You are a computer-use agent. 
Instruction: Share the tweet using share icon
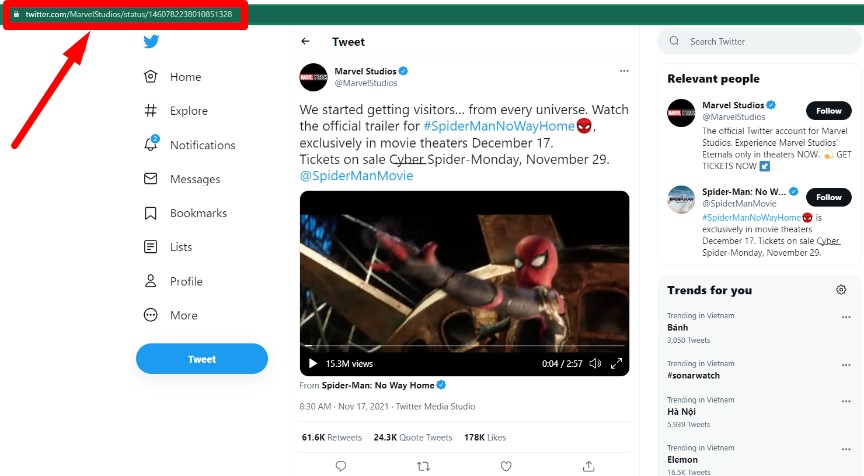(x=588, y=466)
